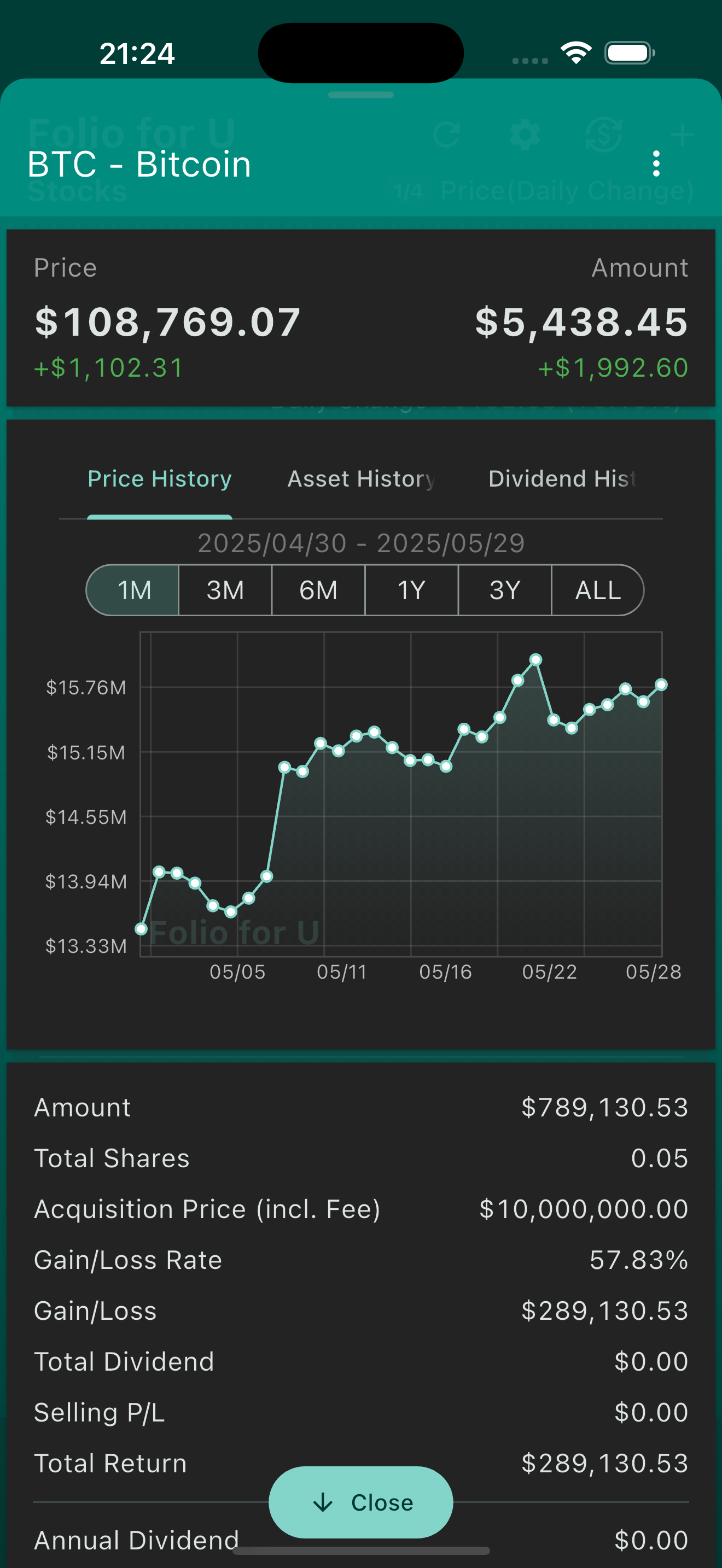Select the 6M time range

[x=318, y=590]
